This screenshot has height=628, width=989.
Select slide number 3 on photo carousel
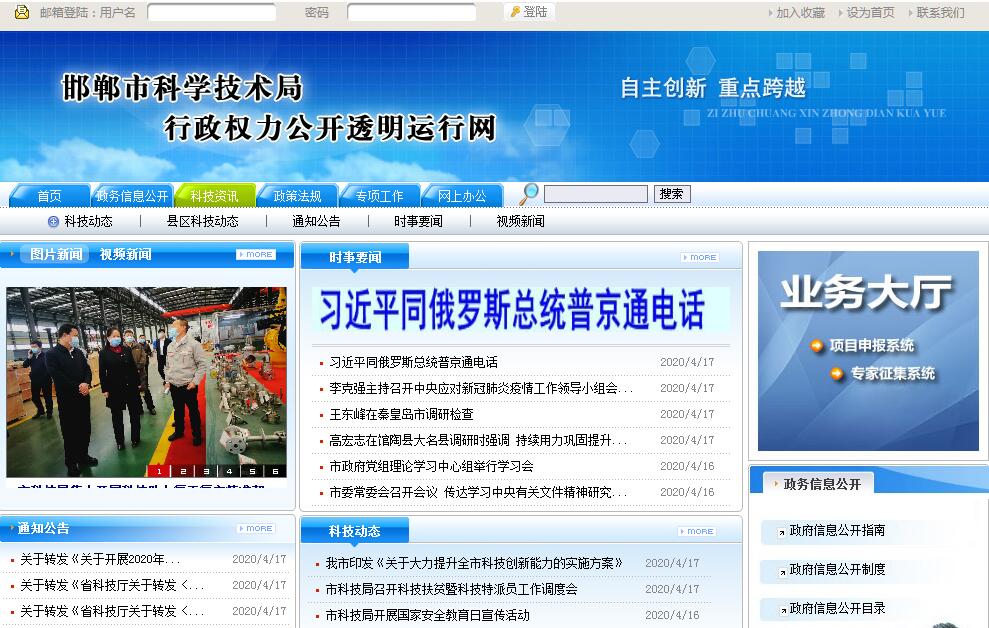pyautogui.click(x=207, y=470)
